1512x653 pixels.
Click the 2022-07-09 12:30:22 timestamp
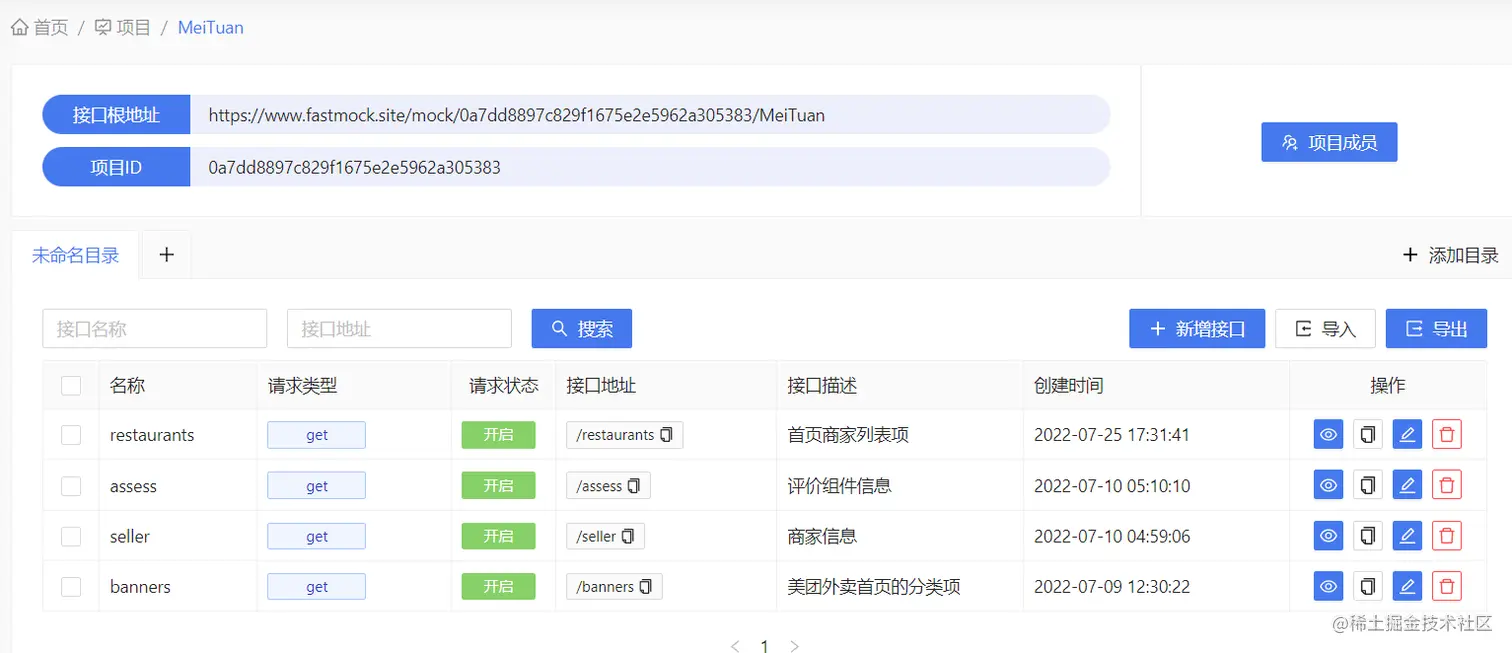[1112, 586]
